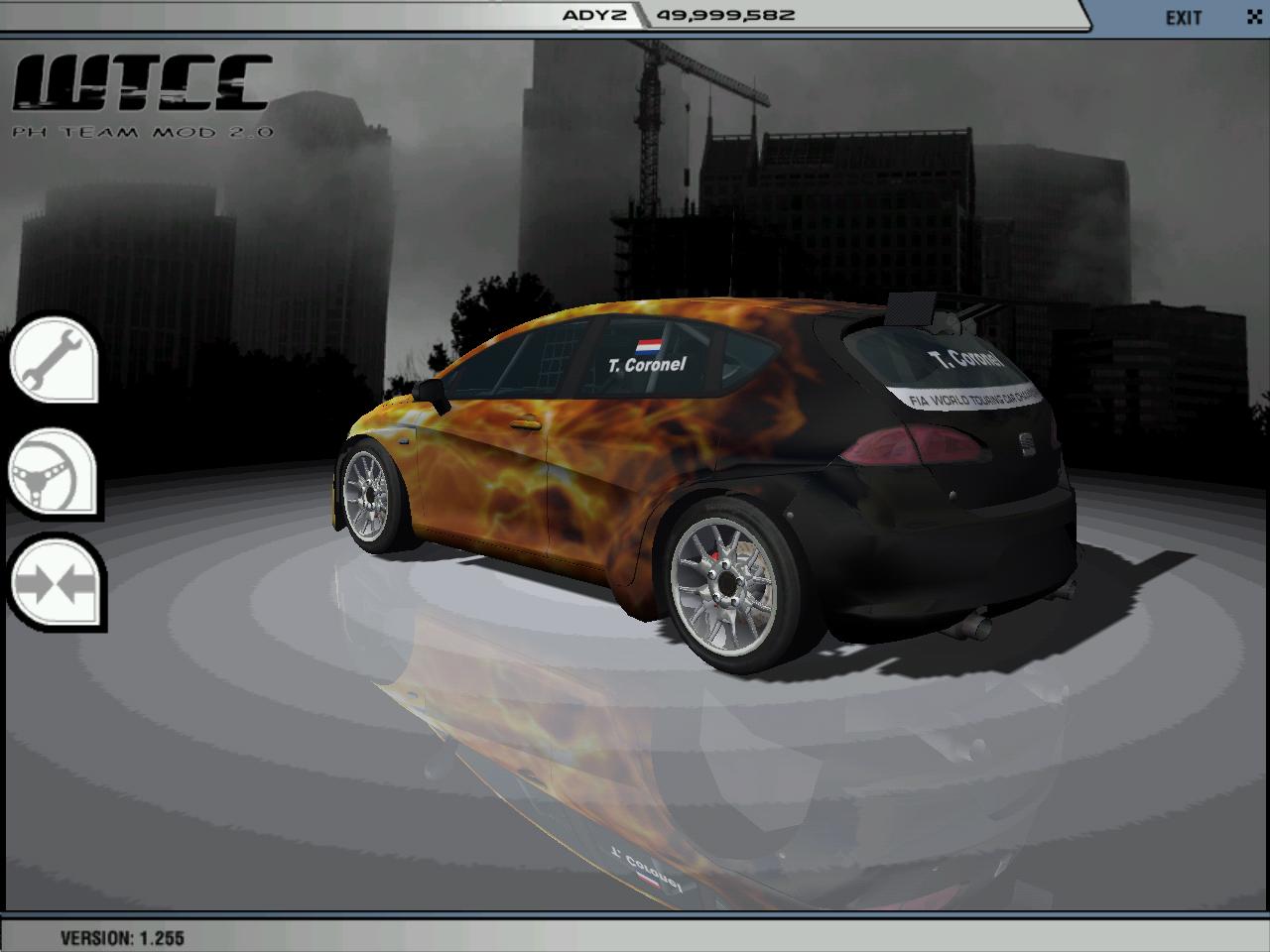Screen dimensions: 1270x952
Task: Click the two opposing arrows icon
Action: [x=56, y=582]
